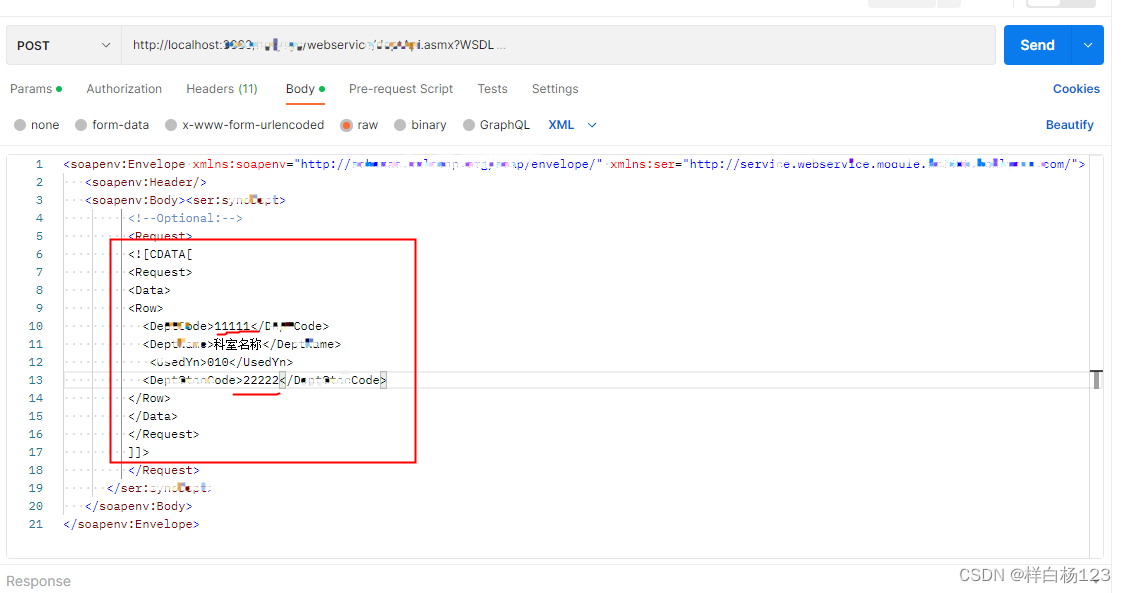This screenshot has height=593, width=1126.
Task: Click the Send button
Action: (1037, 44)
